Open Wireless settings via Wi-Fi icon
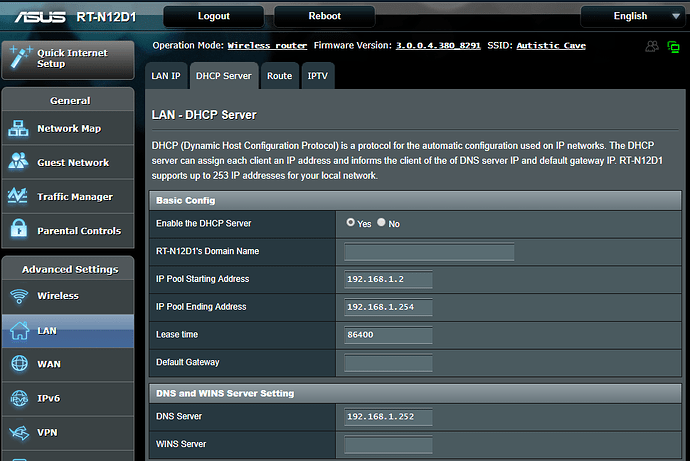Image resolution: width=690 pixels, height=461 pixels. [20, 296]
